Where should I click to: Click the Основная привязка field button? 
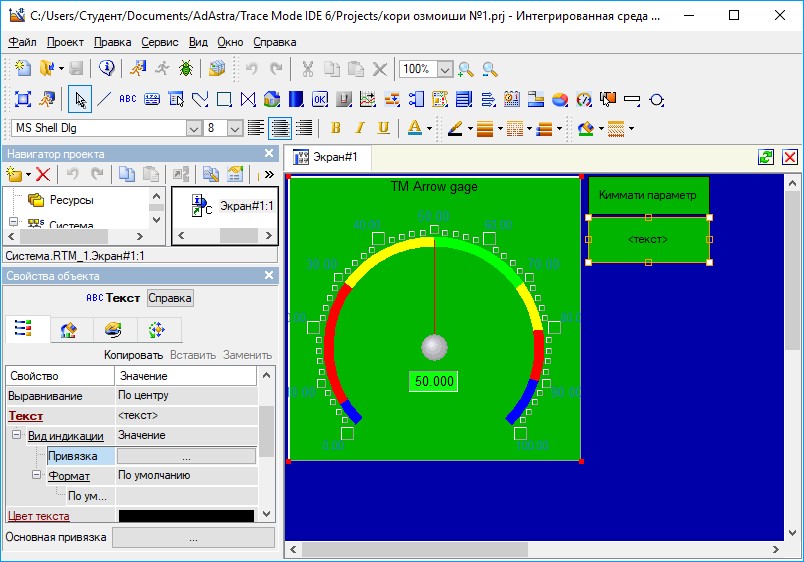coord(193,538)
